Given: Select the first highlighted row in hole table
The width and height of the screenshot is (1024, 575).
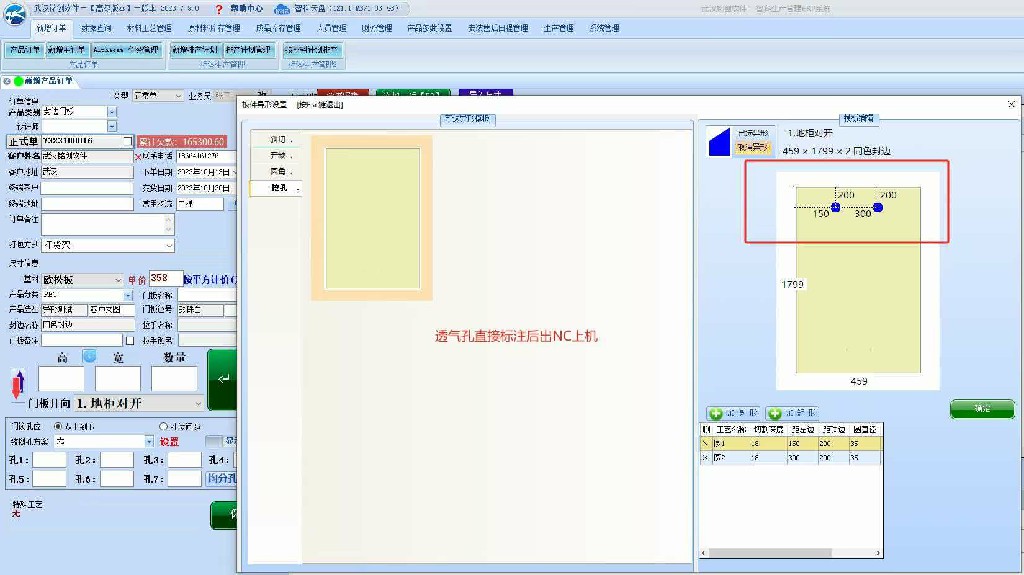Looking at the screenshot, I should 791,443.
